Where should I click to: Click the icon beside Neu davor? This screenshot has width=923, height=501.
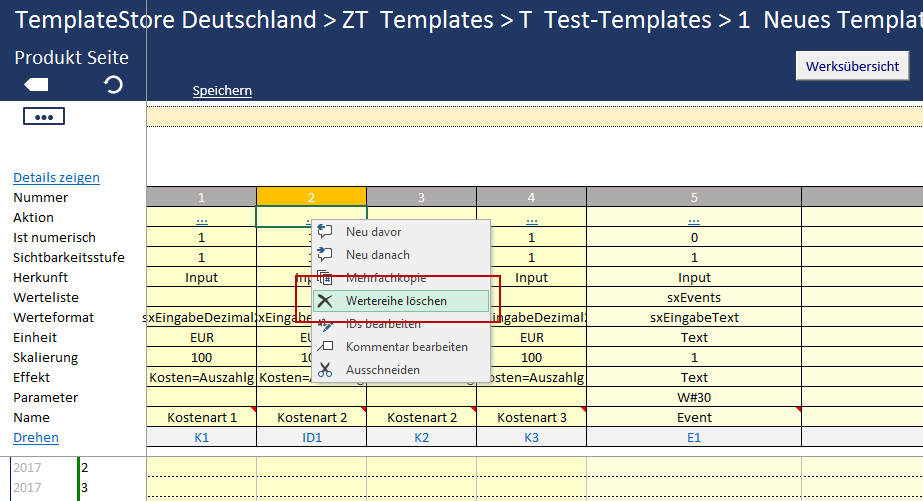[x=324, y=232]
